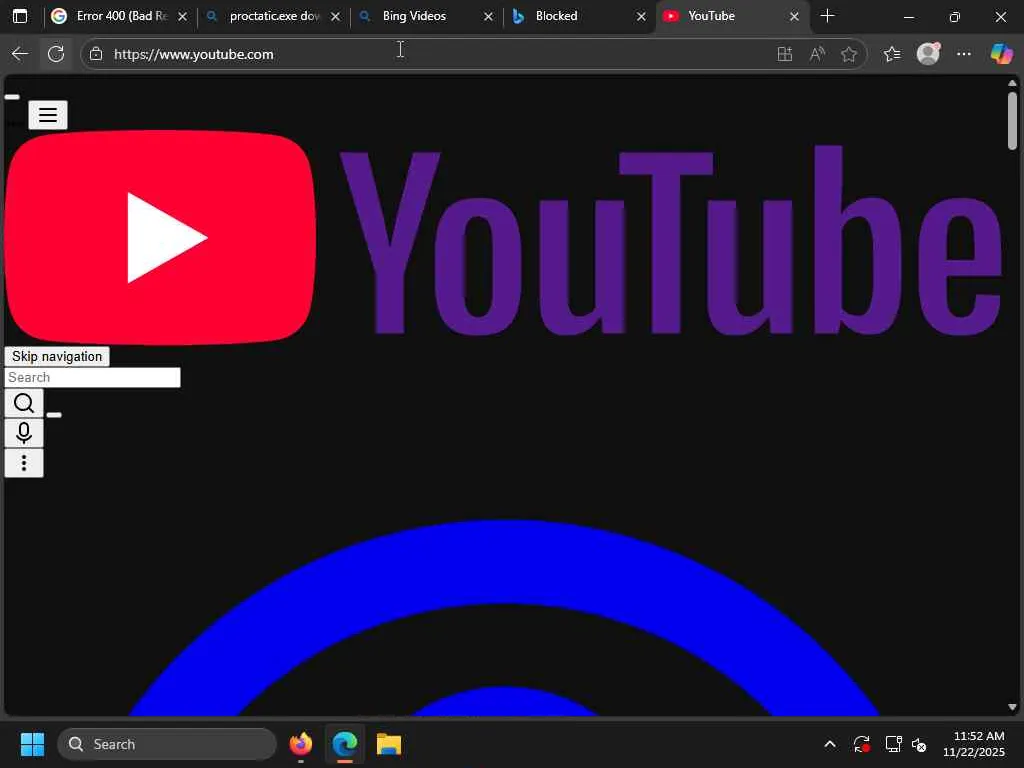Open network status tray icon
The width and height of the screenshot is (1024, 768).
893,744
